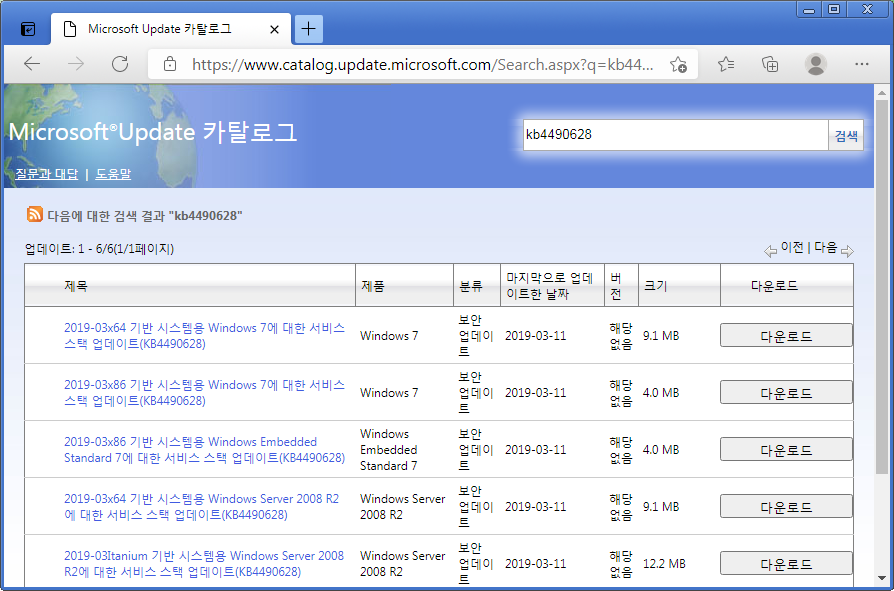Sort by 마지막으로 업데이트한 날짜 header
Image resolution: width=894 pixels, height=591 pixels.
pos(550,286)
